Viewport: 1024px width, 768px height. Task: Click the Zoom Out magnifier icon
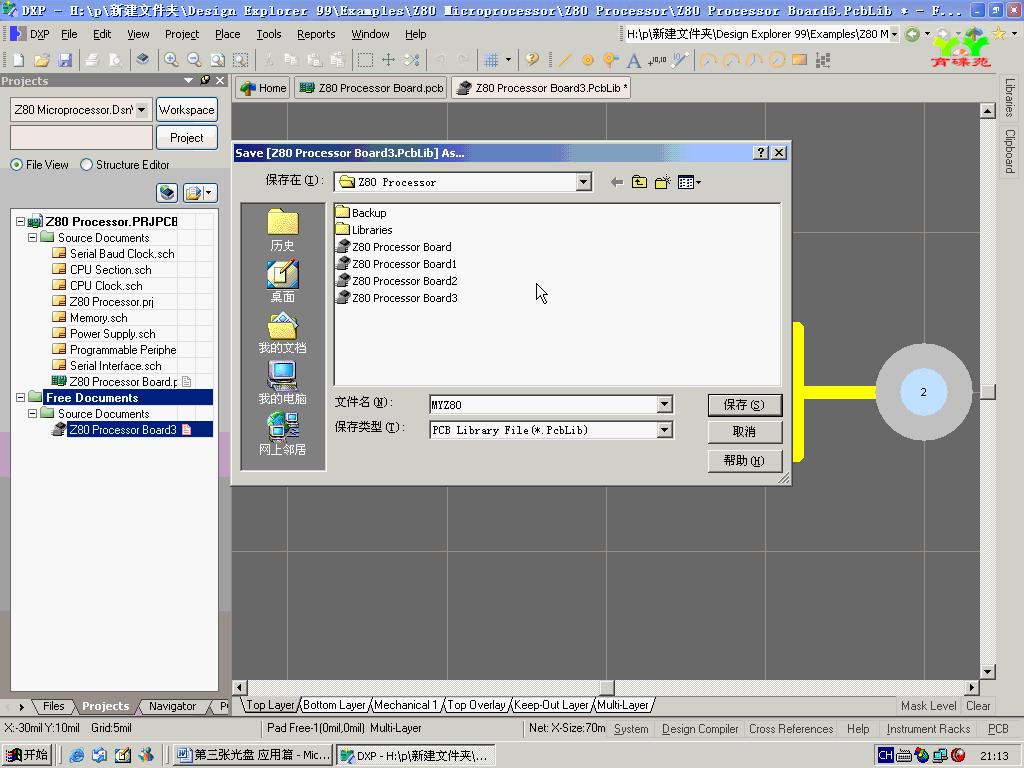point(194,60)
